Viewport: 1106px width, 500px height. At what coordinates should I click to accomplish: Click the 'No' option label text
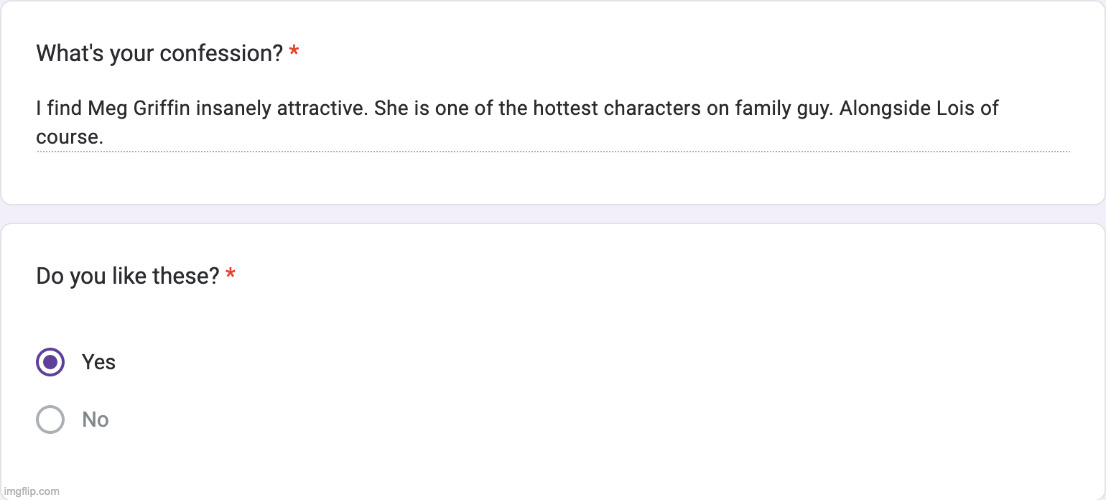point(95,420)
